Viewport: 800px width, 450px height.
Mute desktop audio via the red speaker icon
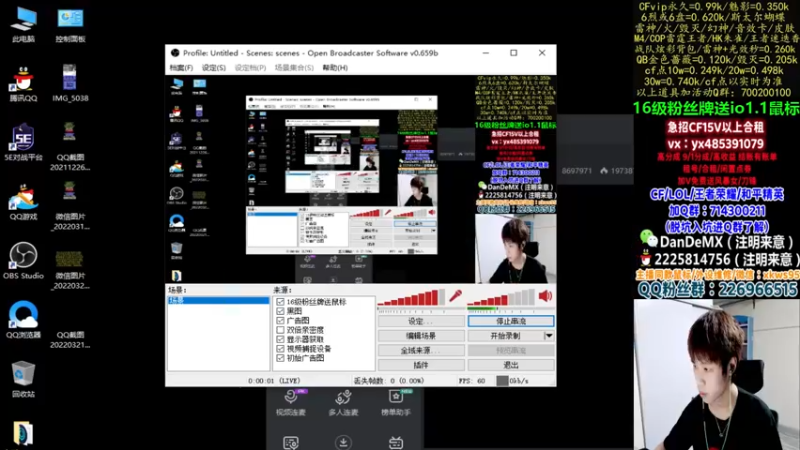coord(545,296)
